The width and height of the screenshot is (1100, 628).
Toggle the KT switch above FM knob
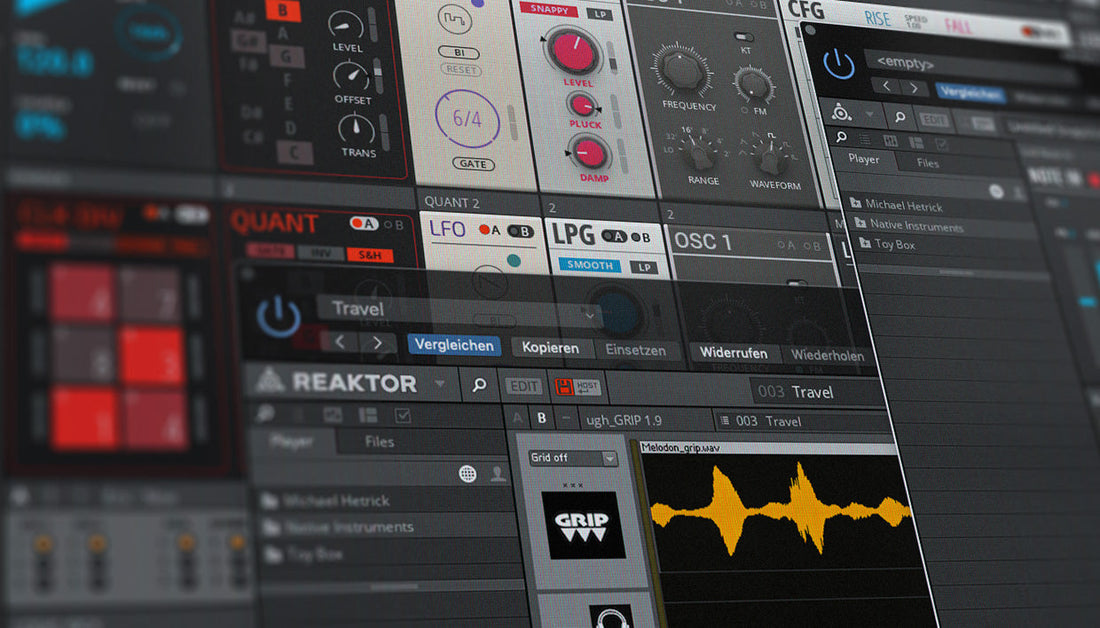tap(743, 37)
